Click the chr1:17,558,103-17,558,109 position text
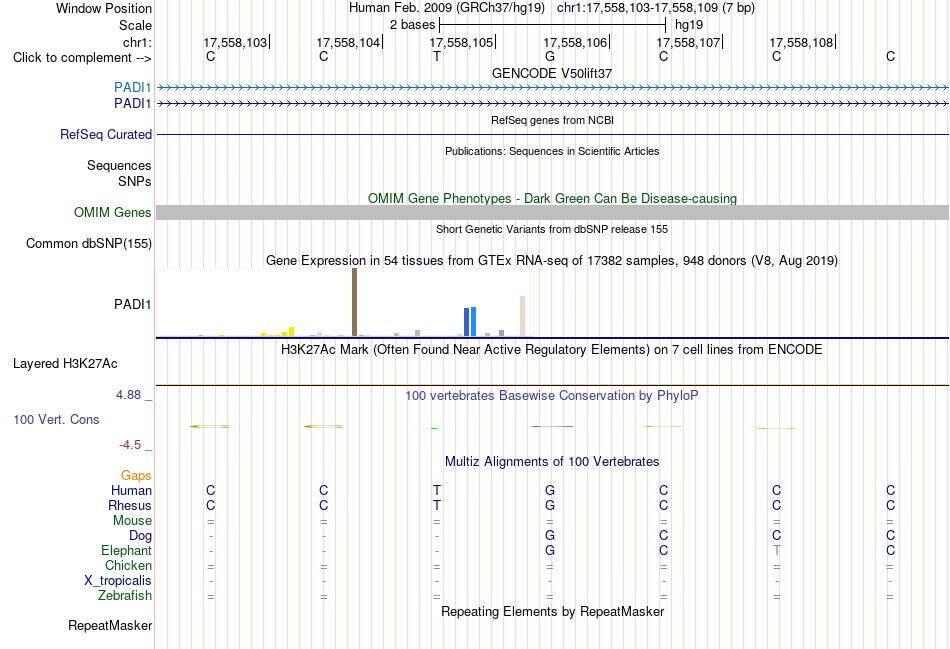 click(656, 8)
